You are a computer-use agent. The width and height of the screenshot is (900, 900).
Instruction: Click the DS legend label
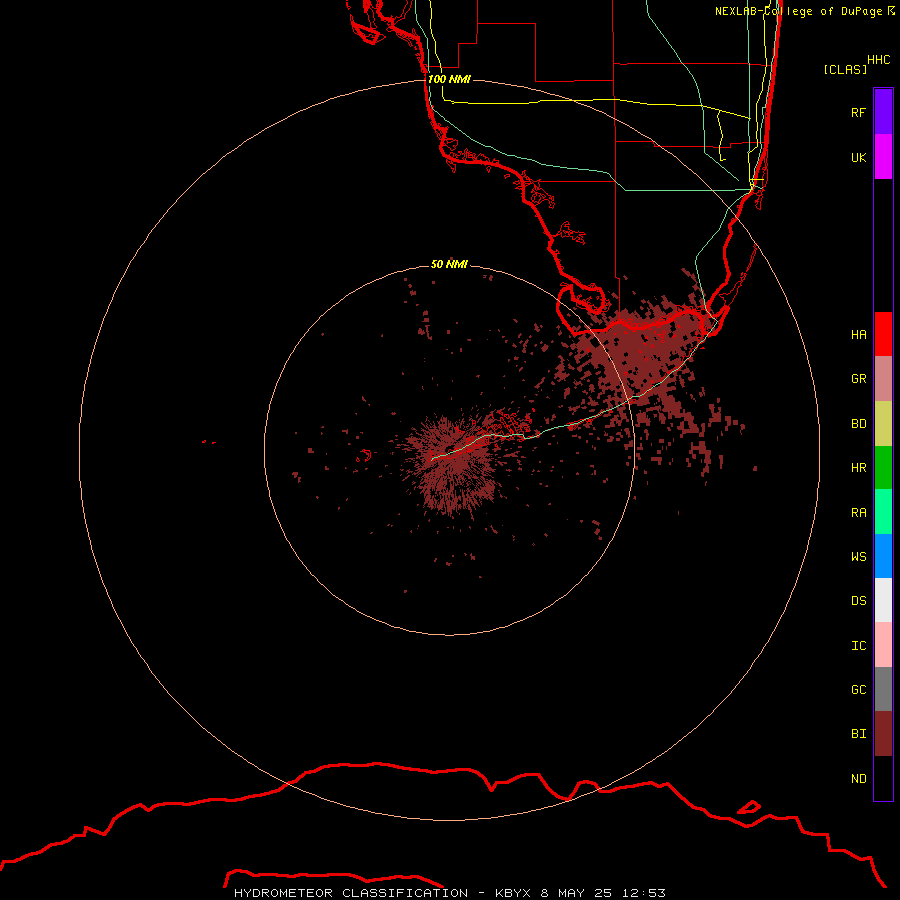point(859,601)
